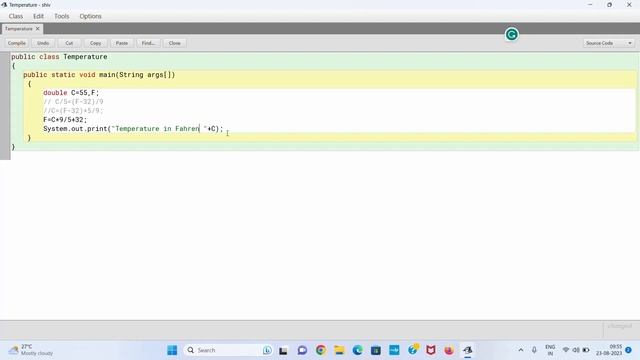640x360 pixels.
Task: Open Microsoft Store from taskbar
Action: pyautogui.click(x=376, y=350)
